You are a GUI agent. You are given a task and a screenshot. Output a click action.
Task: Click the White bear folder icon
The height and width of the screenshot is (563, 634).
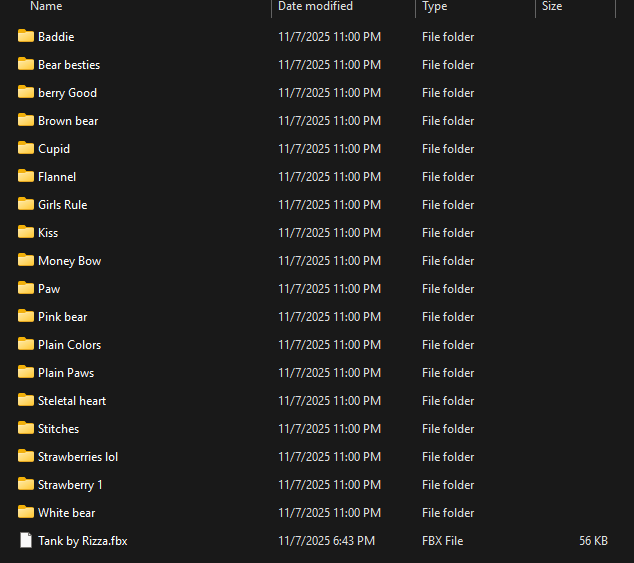click(x=26, y=513)
